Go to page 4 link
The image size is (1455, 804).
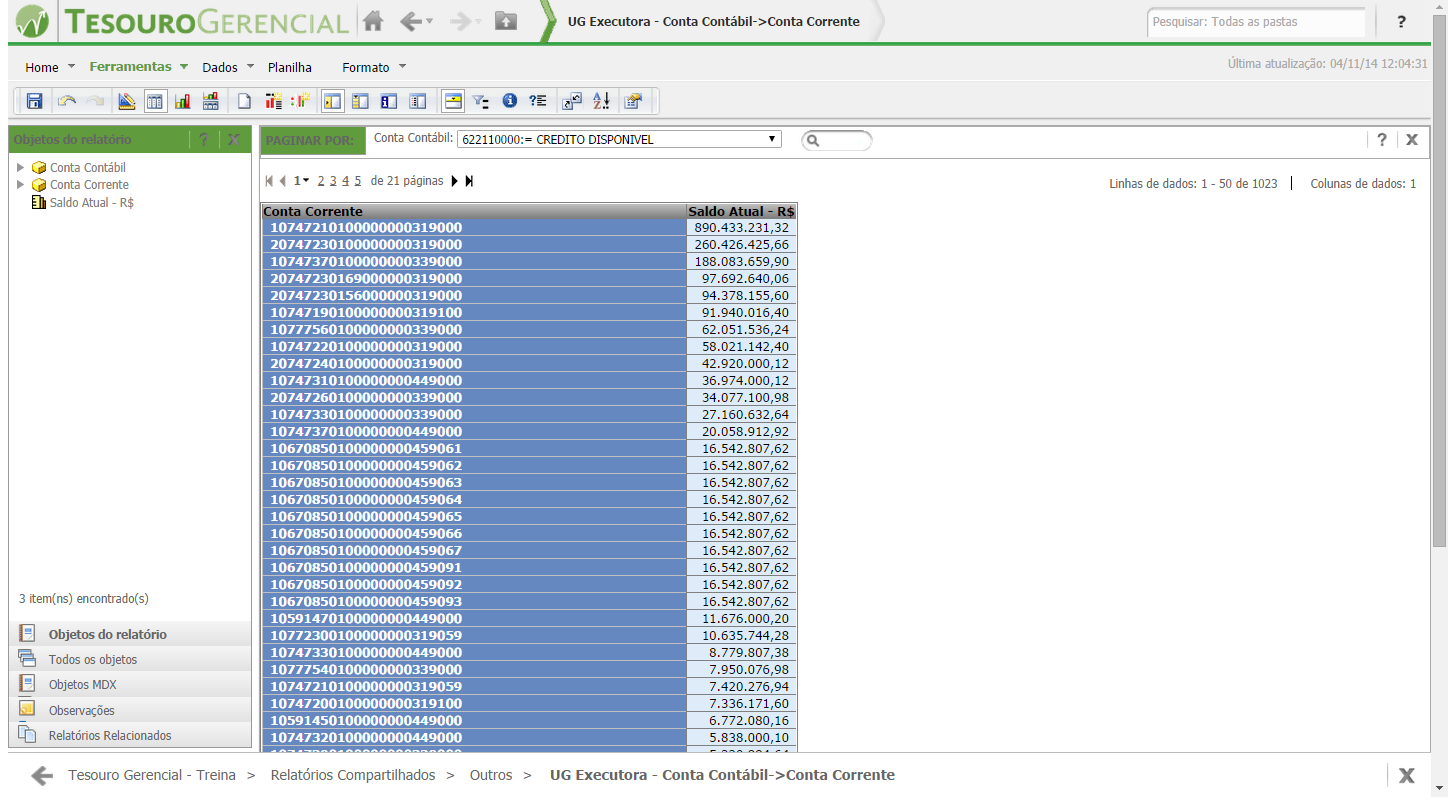(345, 181)
